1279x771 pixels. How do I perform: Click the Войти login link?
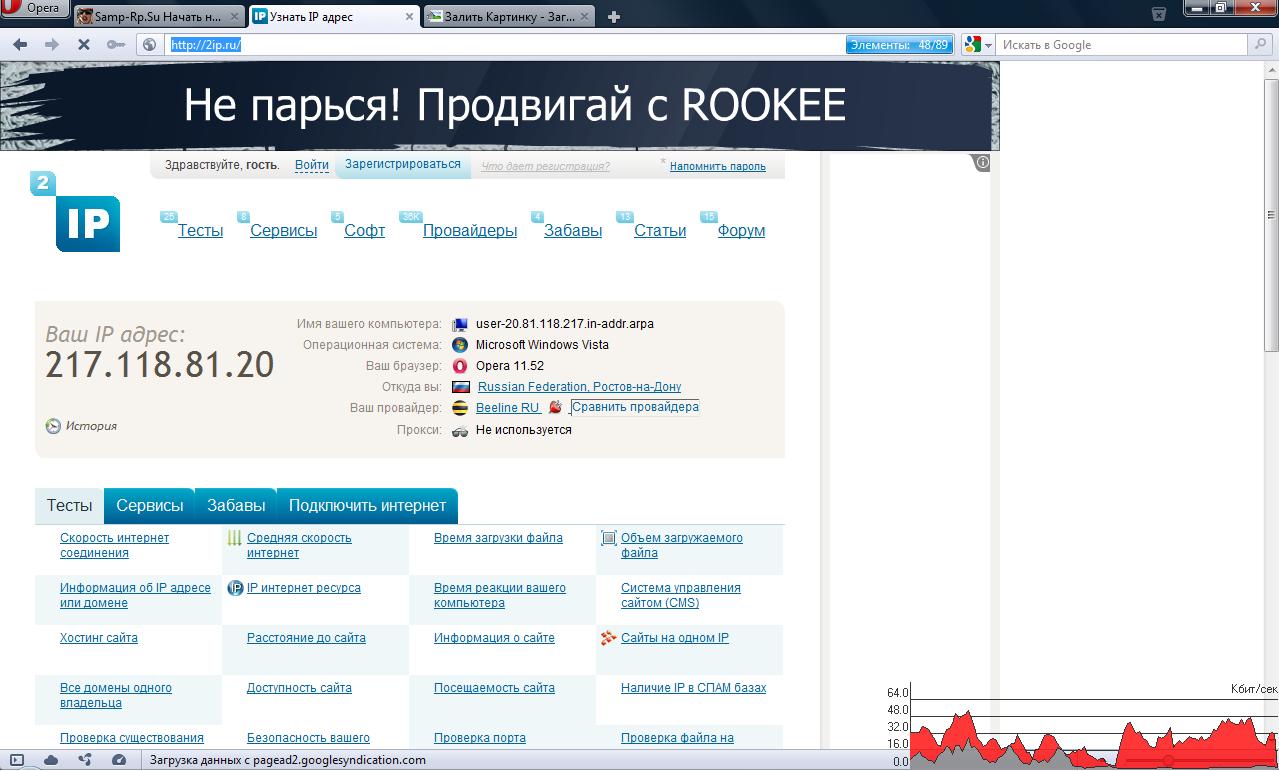click(x=312, y=165)
